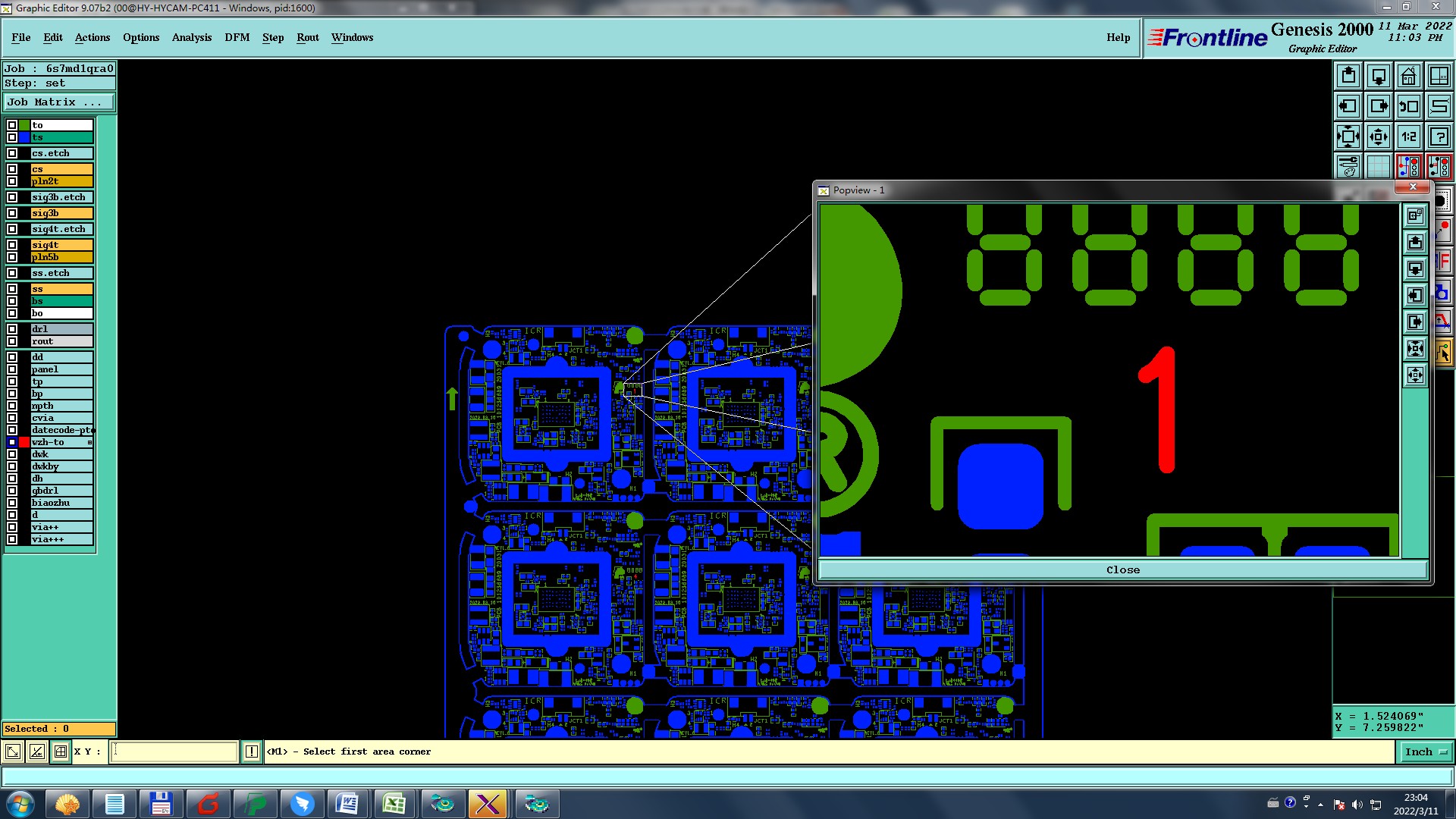
Task: Click the pan left icon in Popview toolbar
Action: pyautogui.click(x=1415, y=296)
